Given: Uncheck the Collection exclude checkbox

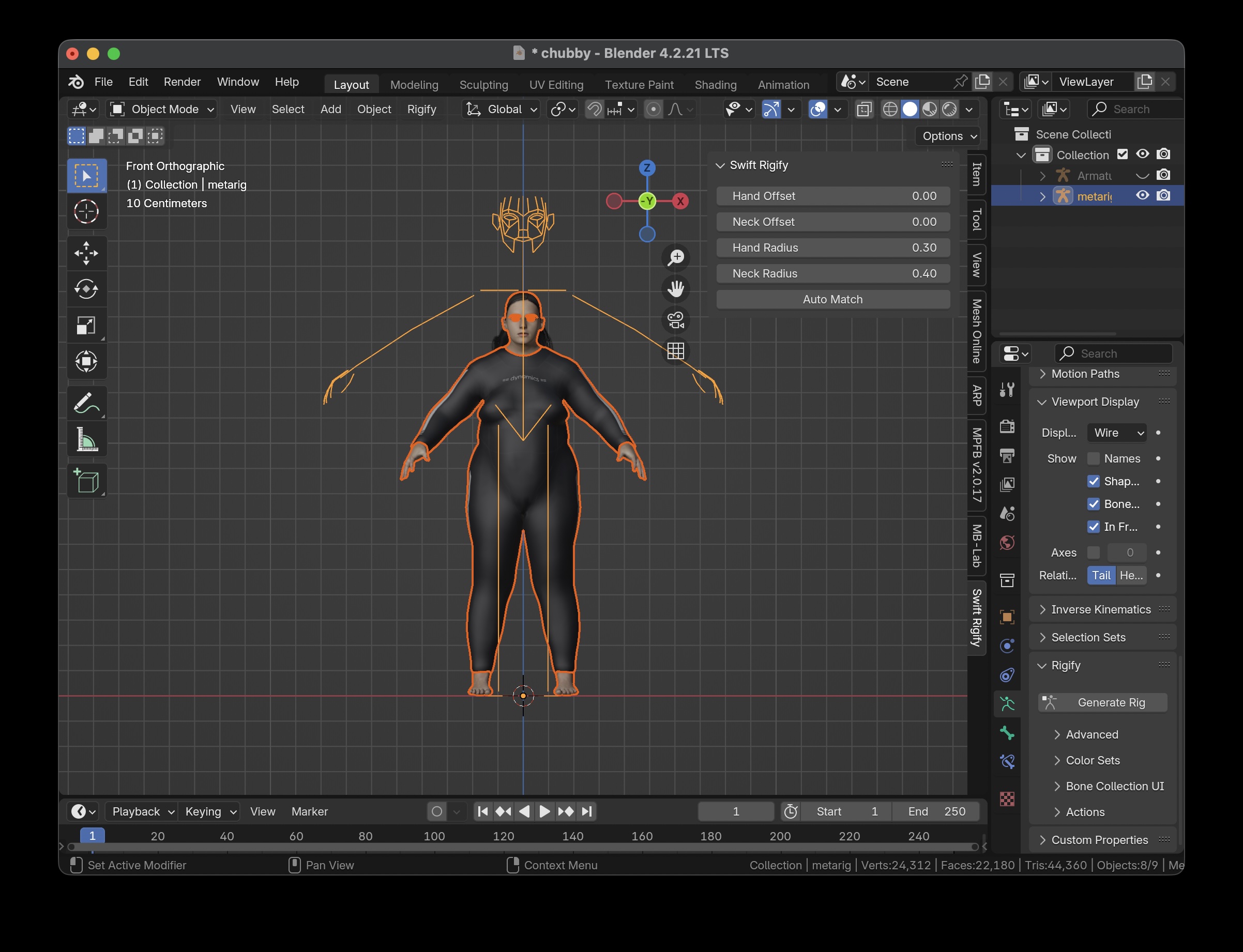Looking at the screenshot, I should click(1123, 154).
